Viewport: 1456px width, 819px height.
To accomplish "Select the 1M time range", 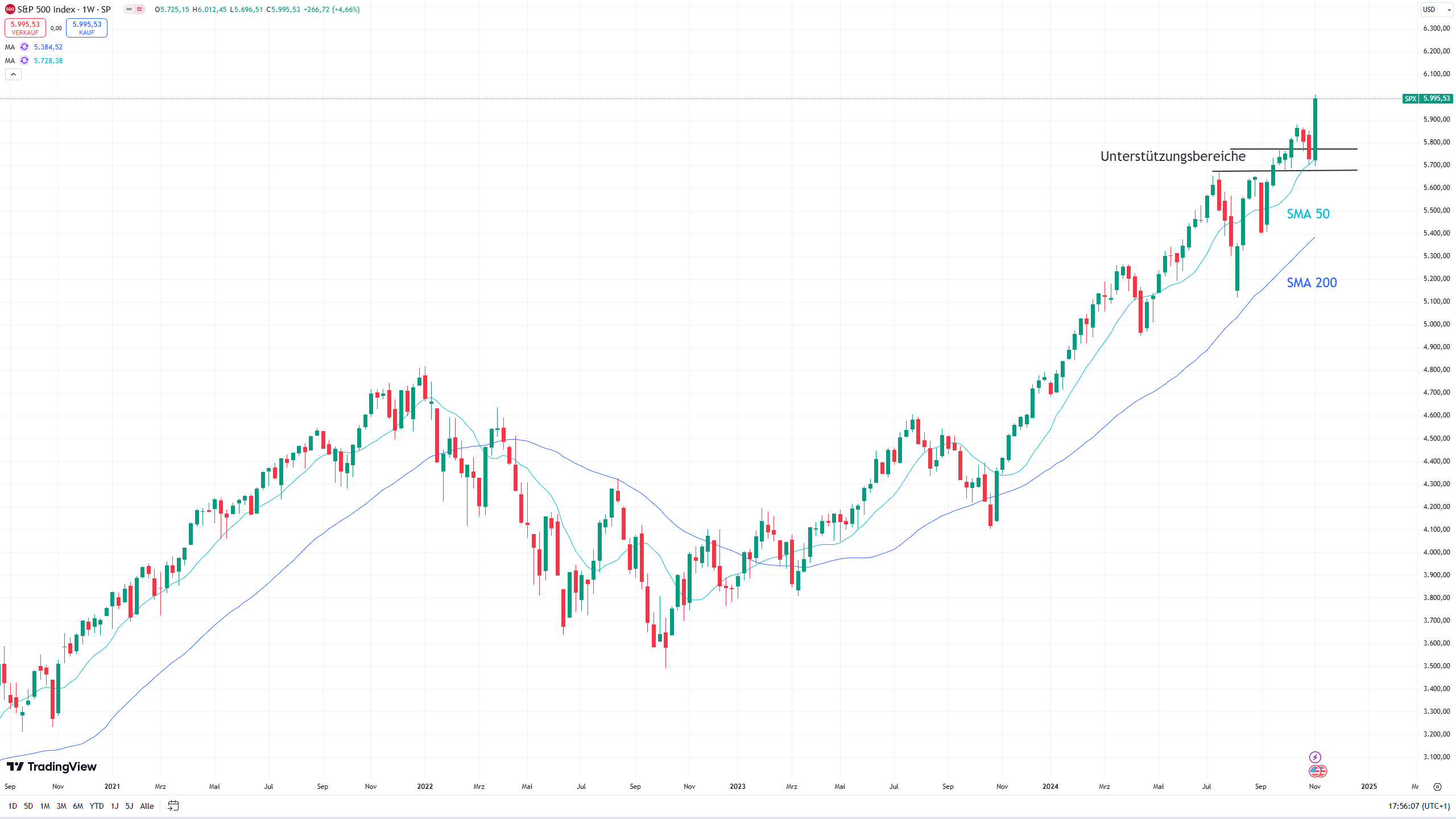I will click(x=45, y=806).
